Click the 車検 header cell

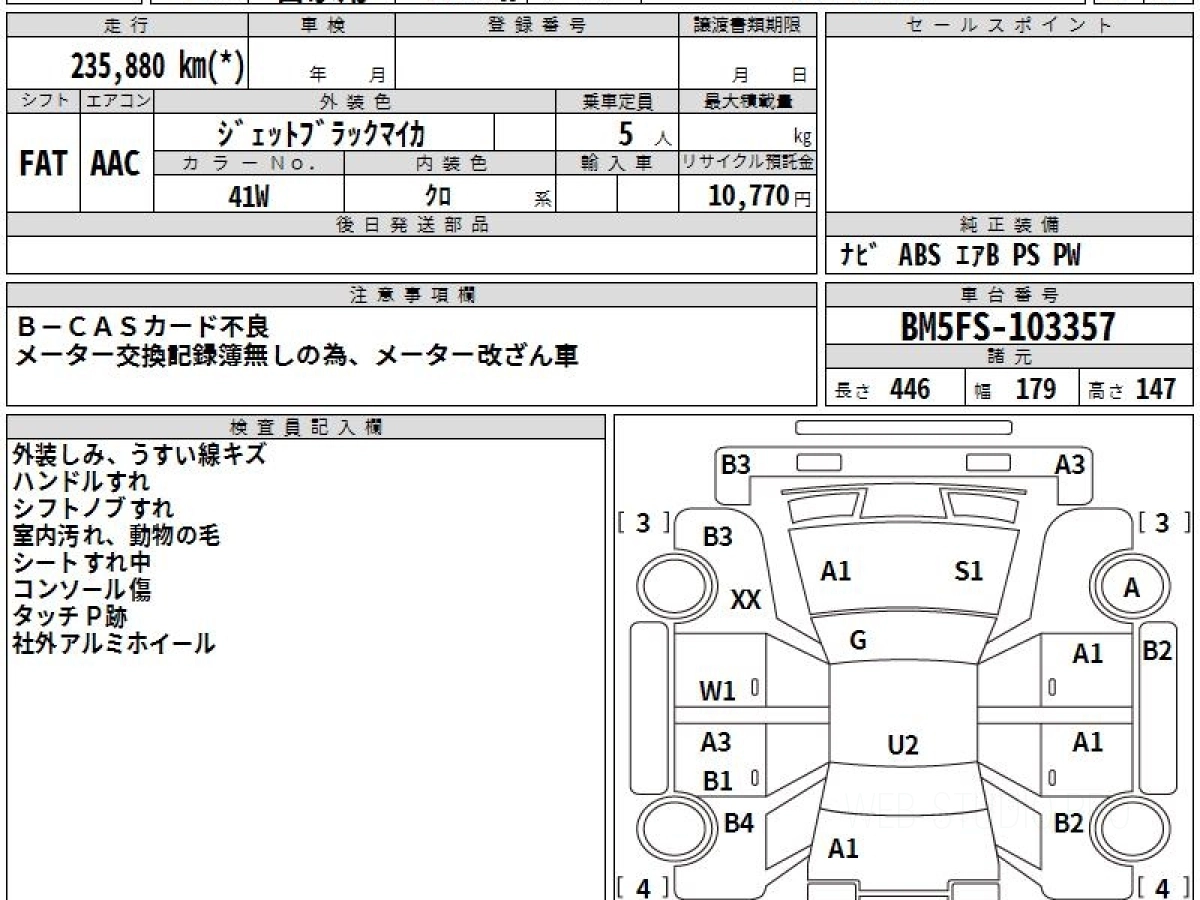[322, 26]
